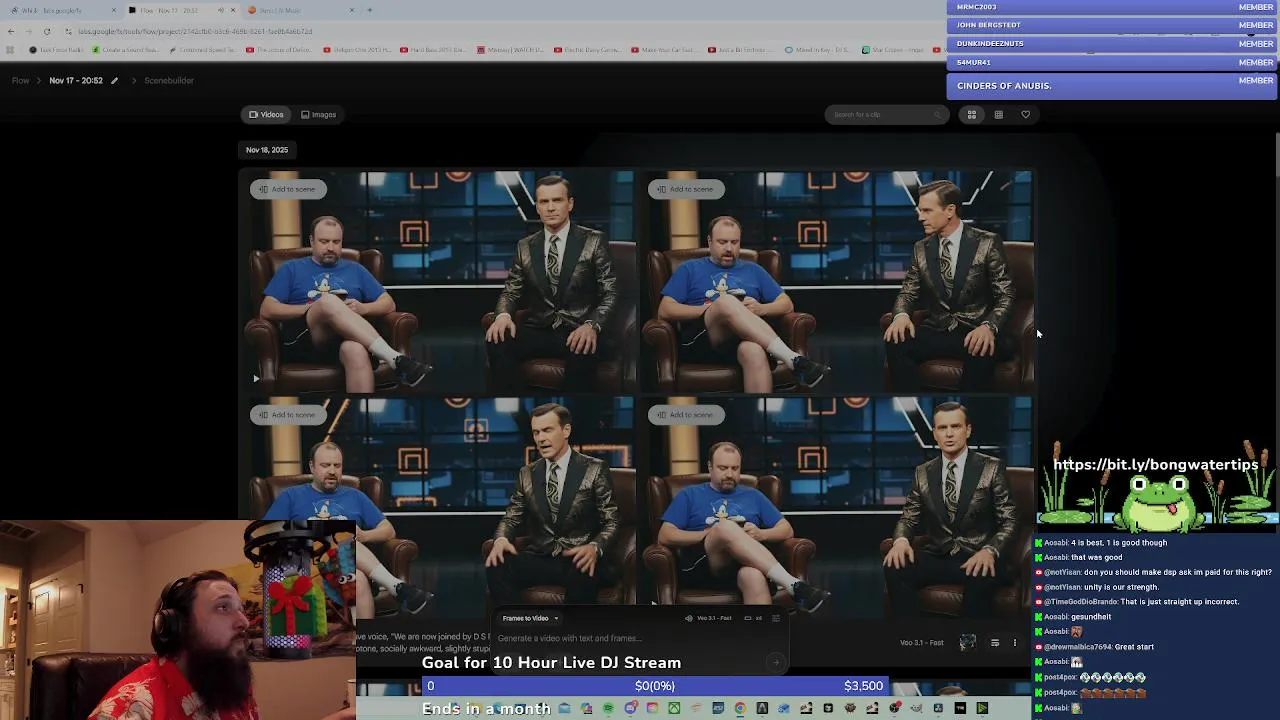The height and width of the screenshot is (720, 1280).
Task: Add the top-left video to scene
Action: pyautogui.click(x=287, y=189)
